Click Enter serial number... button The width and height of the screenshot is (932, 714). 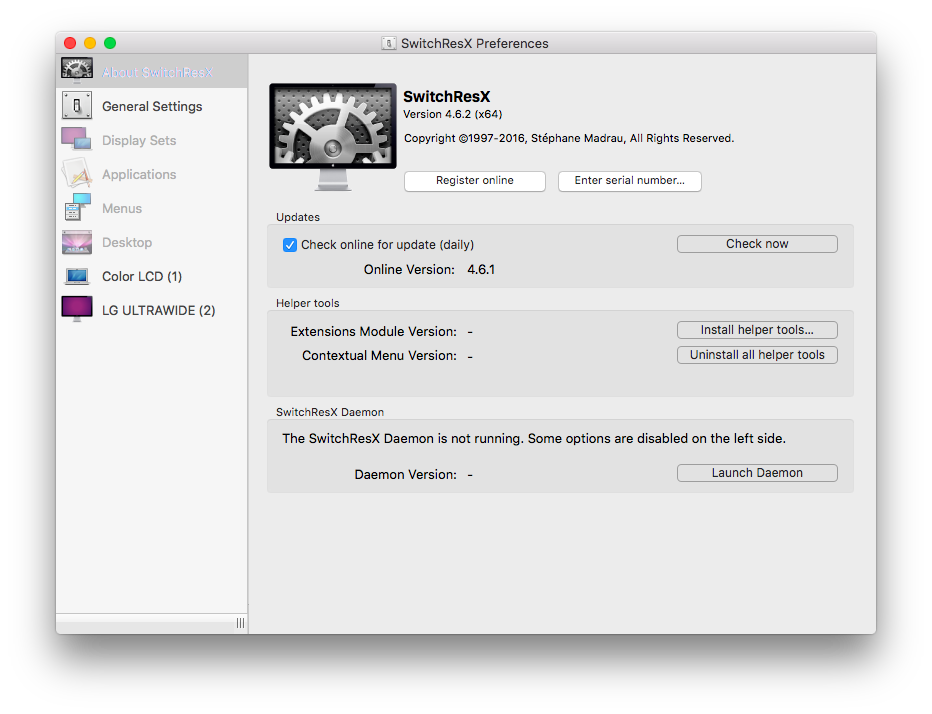pos(629,181)
